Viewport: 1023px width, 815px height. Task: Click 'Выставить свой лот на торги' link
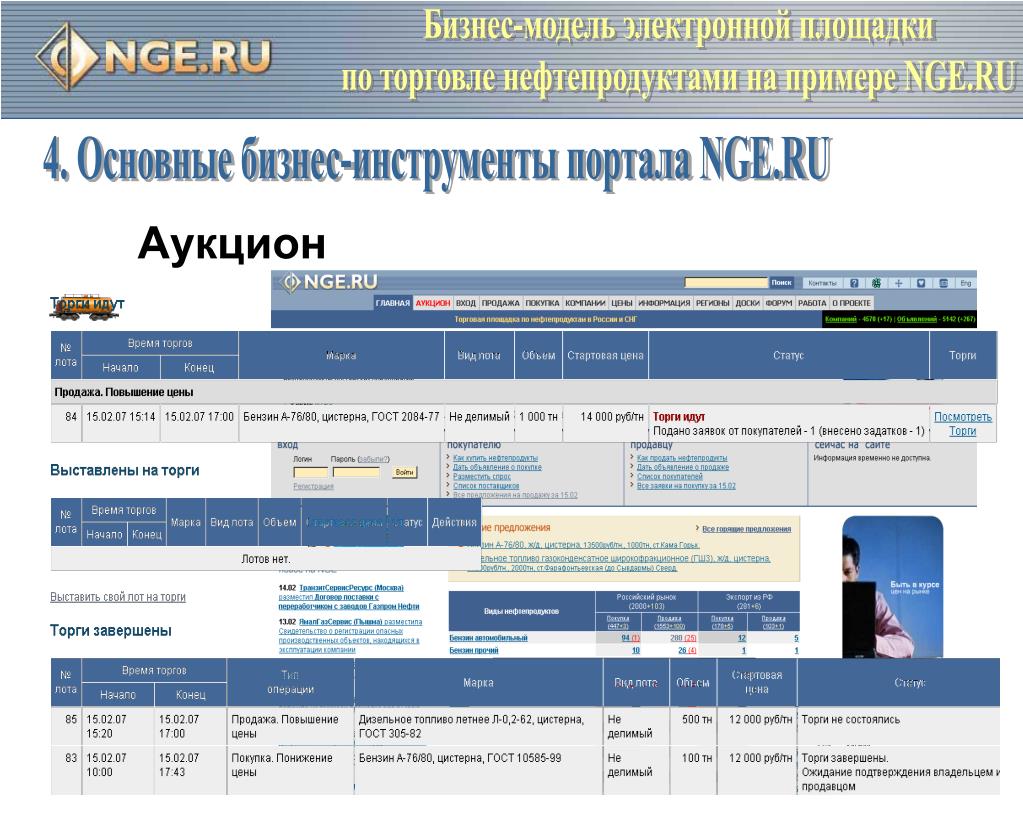pyautogui.click(x=118, y=597)
